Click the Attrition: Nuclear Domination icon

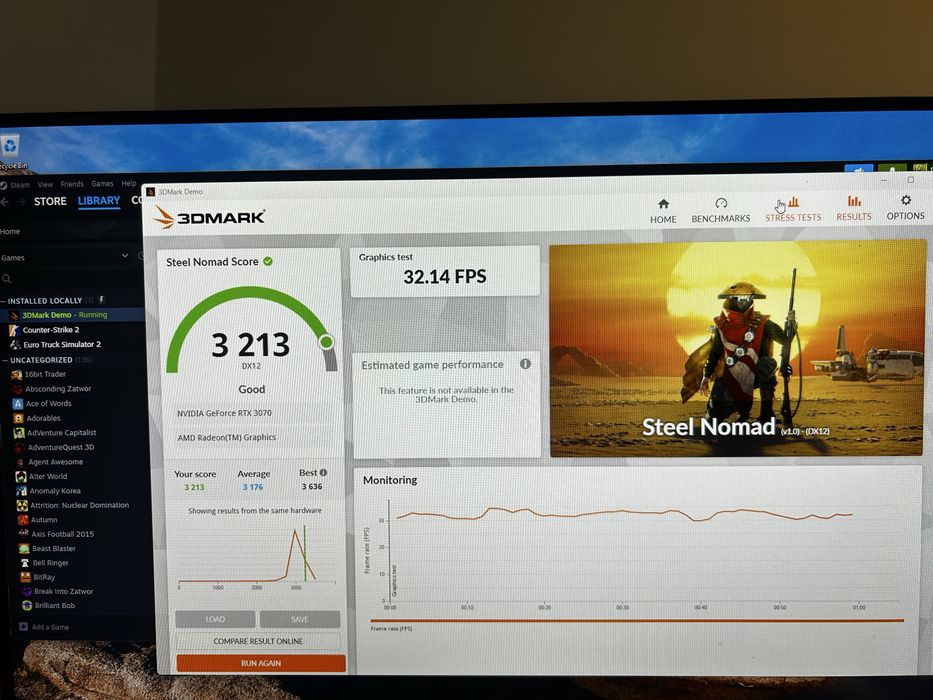tap(23, 505)
